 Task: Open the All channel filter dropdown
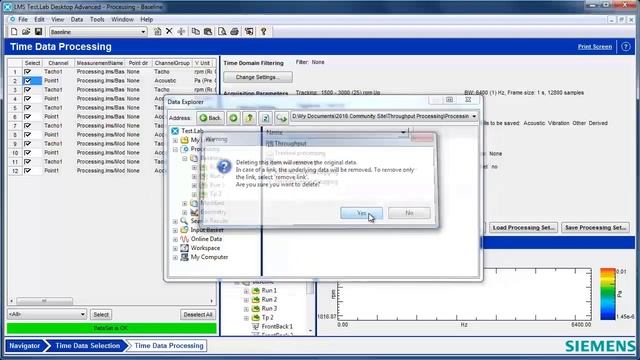82,314
